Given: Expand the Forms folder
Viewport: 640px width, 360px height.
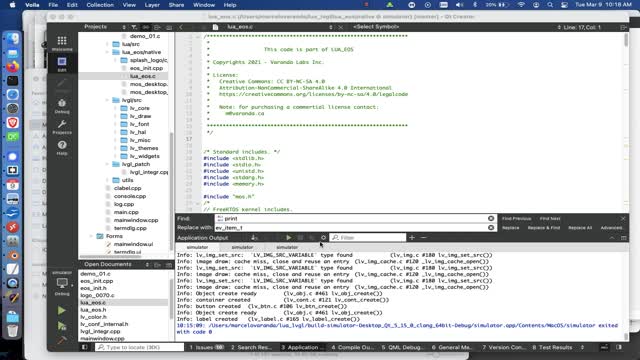Looking at the screenshot, I should pos(91,236).
